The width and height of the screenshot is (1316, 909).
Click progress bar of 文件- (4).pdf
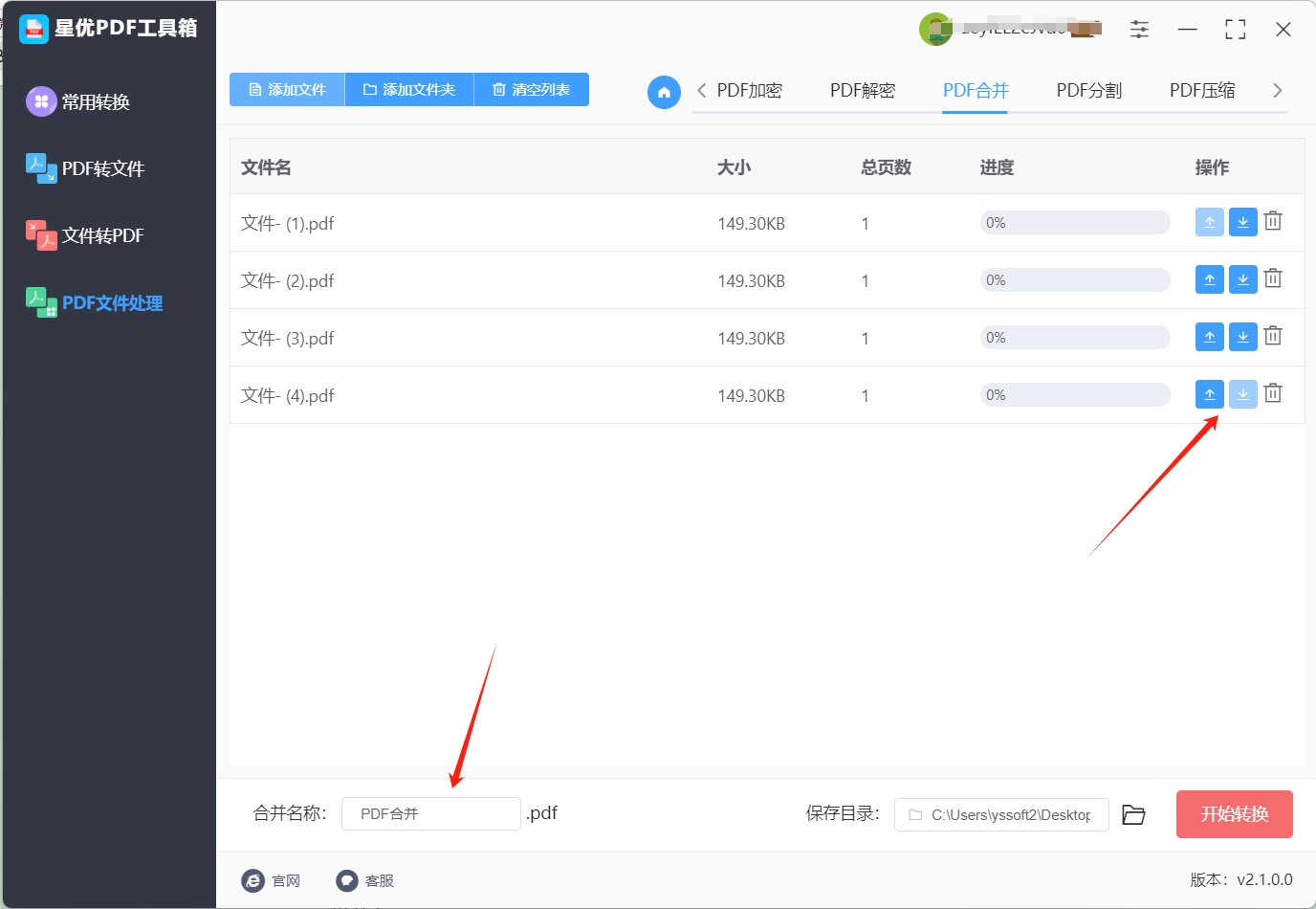click(1075, 394)
